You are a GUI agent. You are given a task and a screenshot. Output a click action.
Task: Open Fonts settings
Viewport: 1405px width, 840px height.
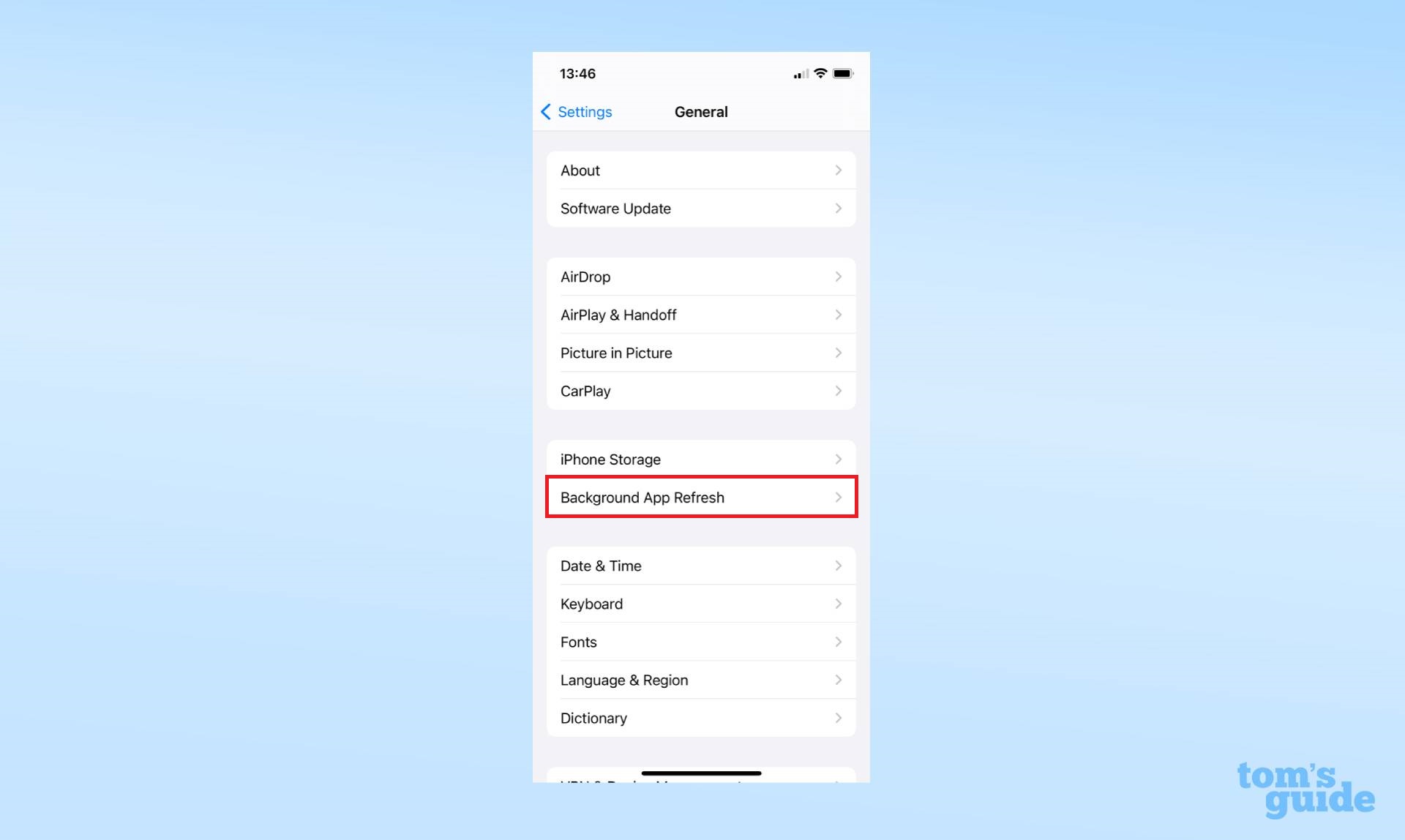[701, 641]
